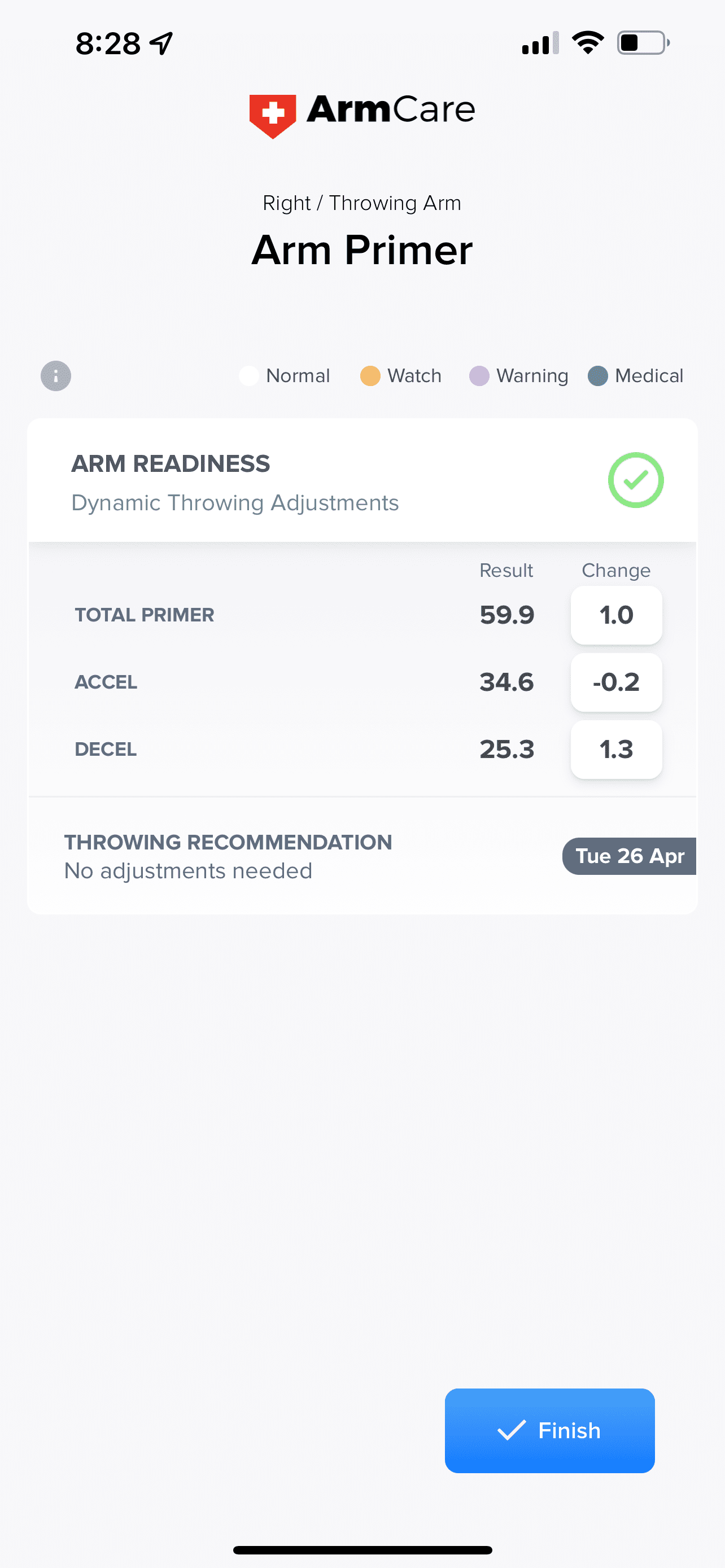The width and height of the screenshot is (725, 1568).
Task: Tap the slate Medical legend dot
Action: click(598, 375)
